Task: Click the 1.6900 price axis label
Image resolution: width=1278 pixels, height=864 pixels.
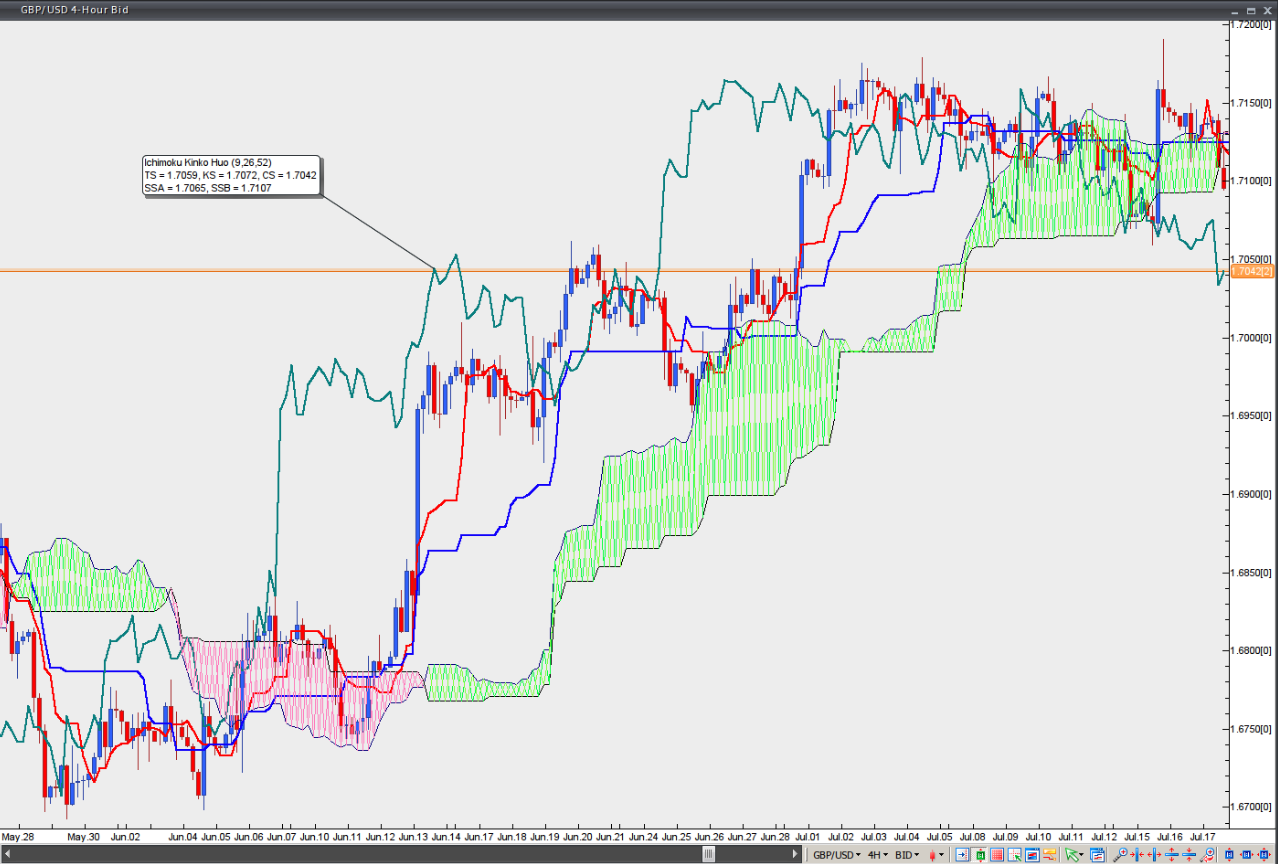Action: click(x=1249, y=494)
